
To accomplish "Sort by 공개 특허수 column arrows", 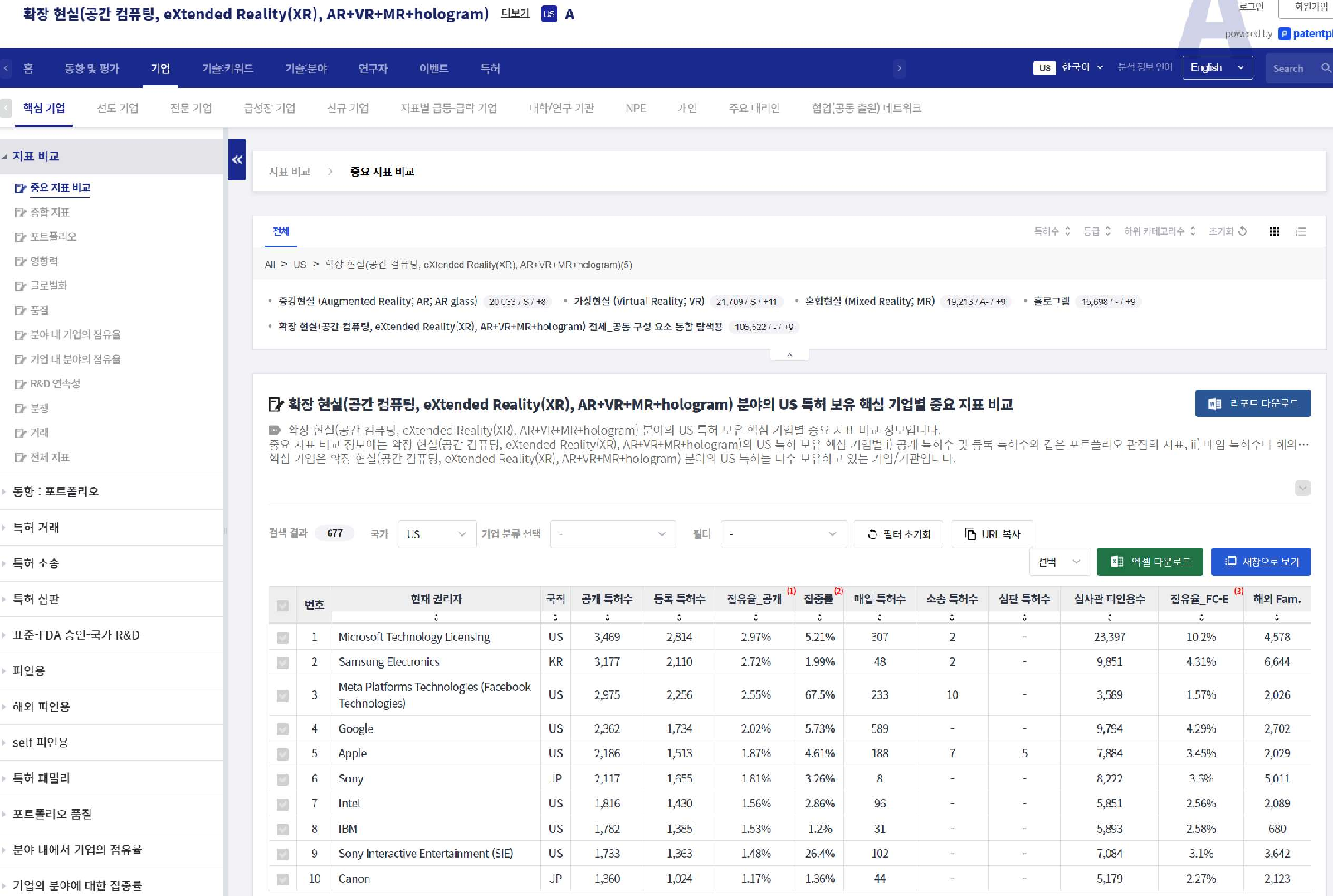I will (x=608, y=617).
